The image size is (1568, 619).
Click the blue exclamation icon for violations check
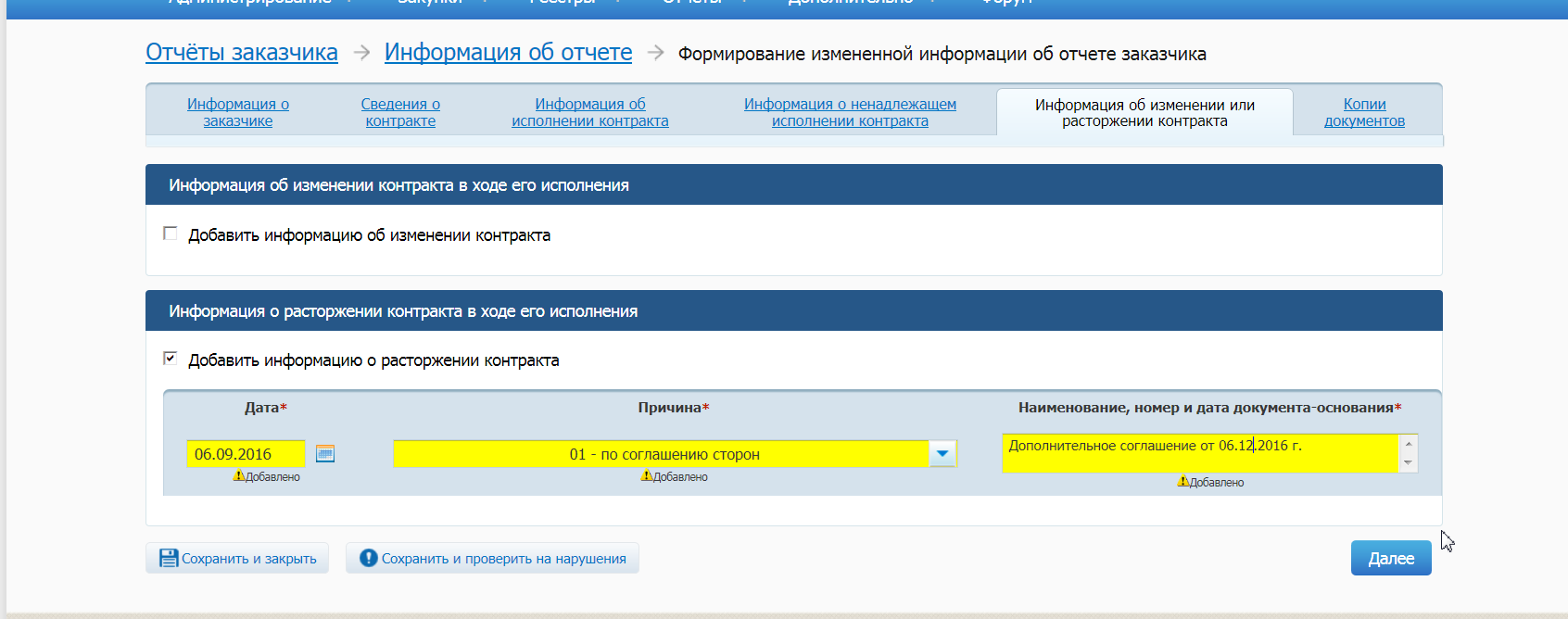tap(368, 558)
